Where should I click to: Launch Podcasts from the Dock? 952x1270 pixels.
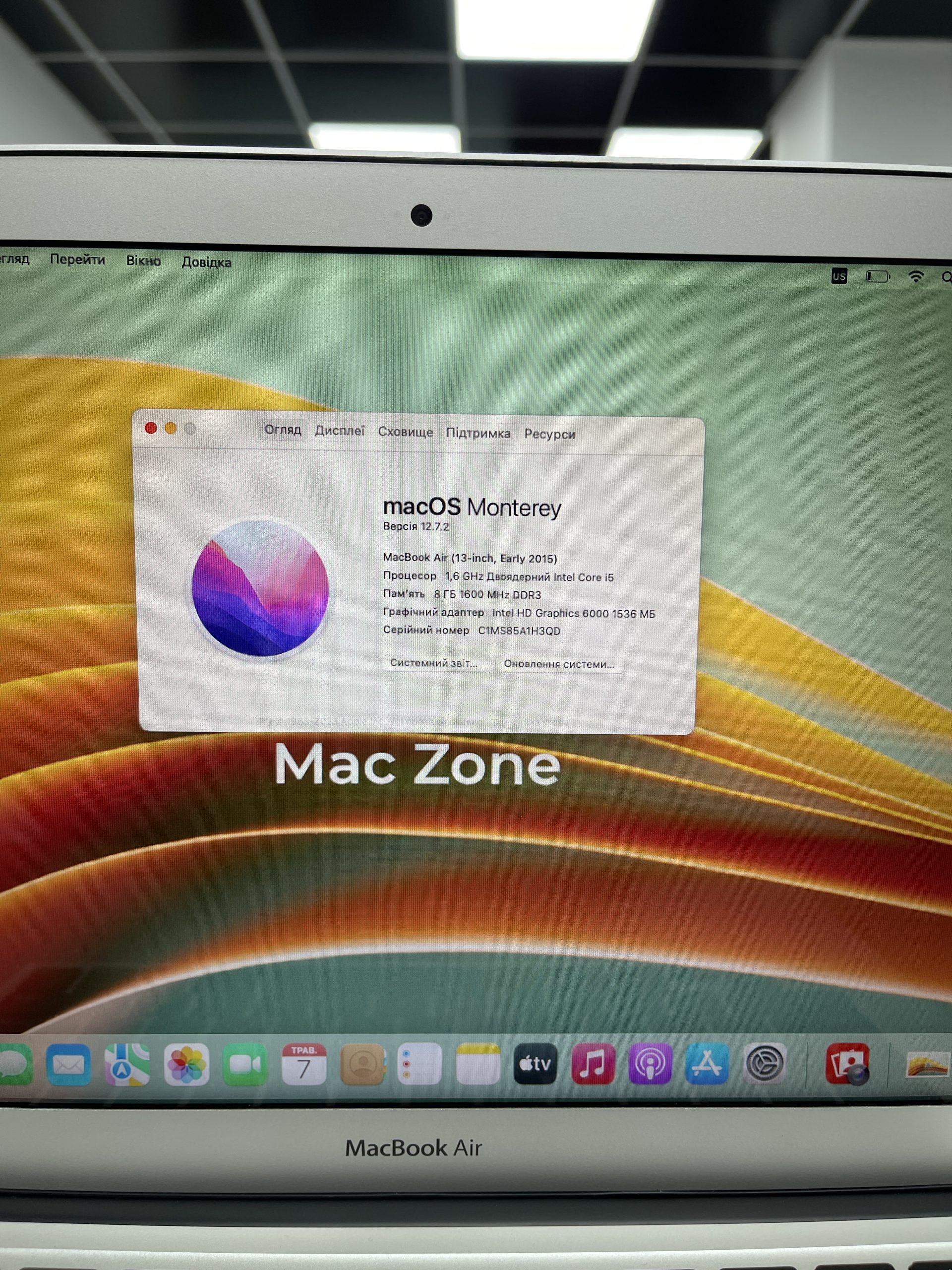coord(650,1064)
